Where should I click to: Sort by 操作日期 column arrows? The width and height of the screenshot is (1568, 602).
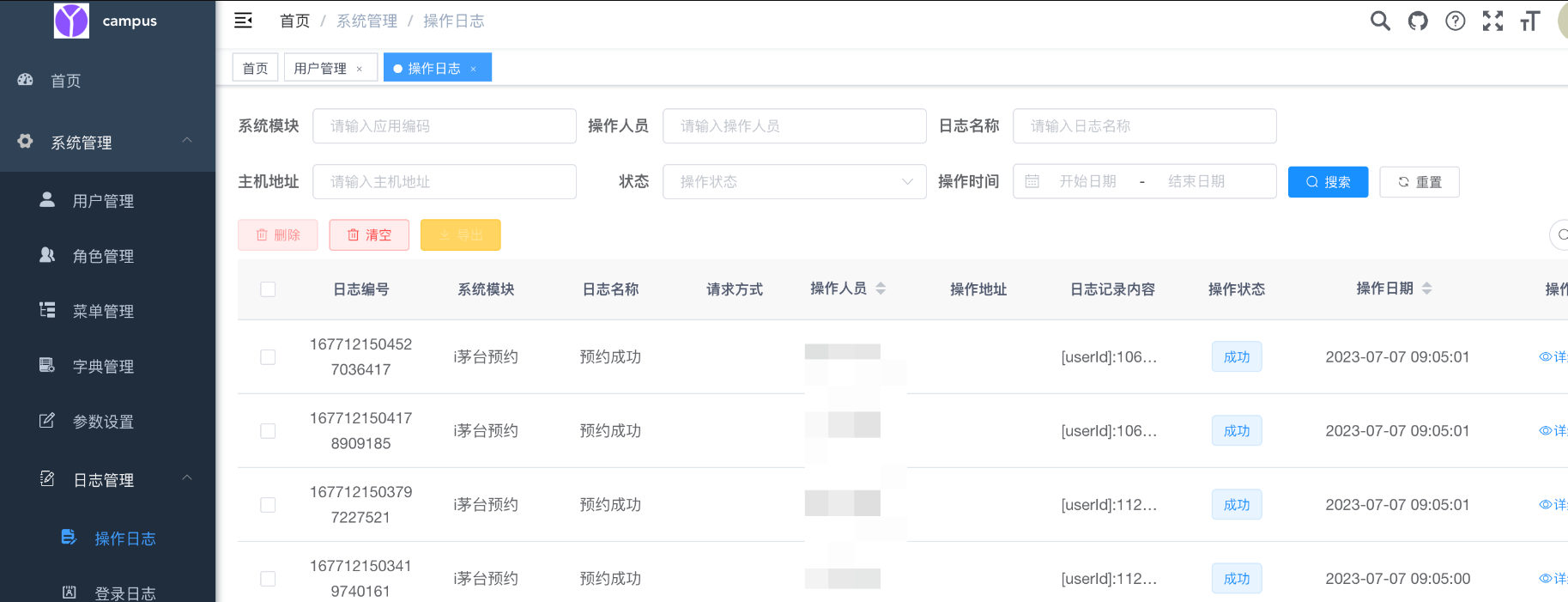1426,289
